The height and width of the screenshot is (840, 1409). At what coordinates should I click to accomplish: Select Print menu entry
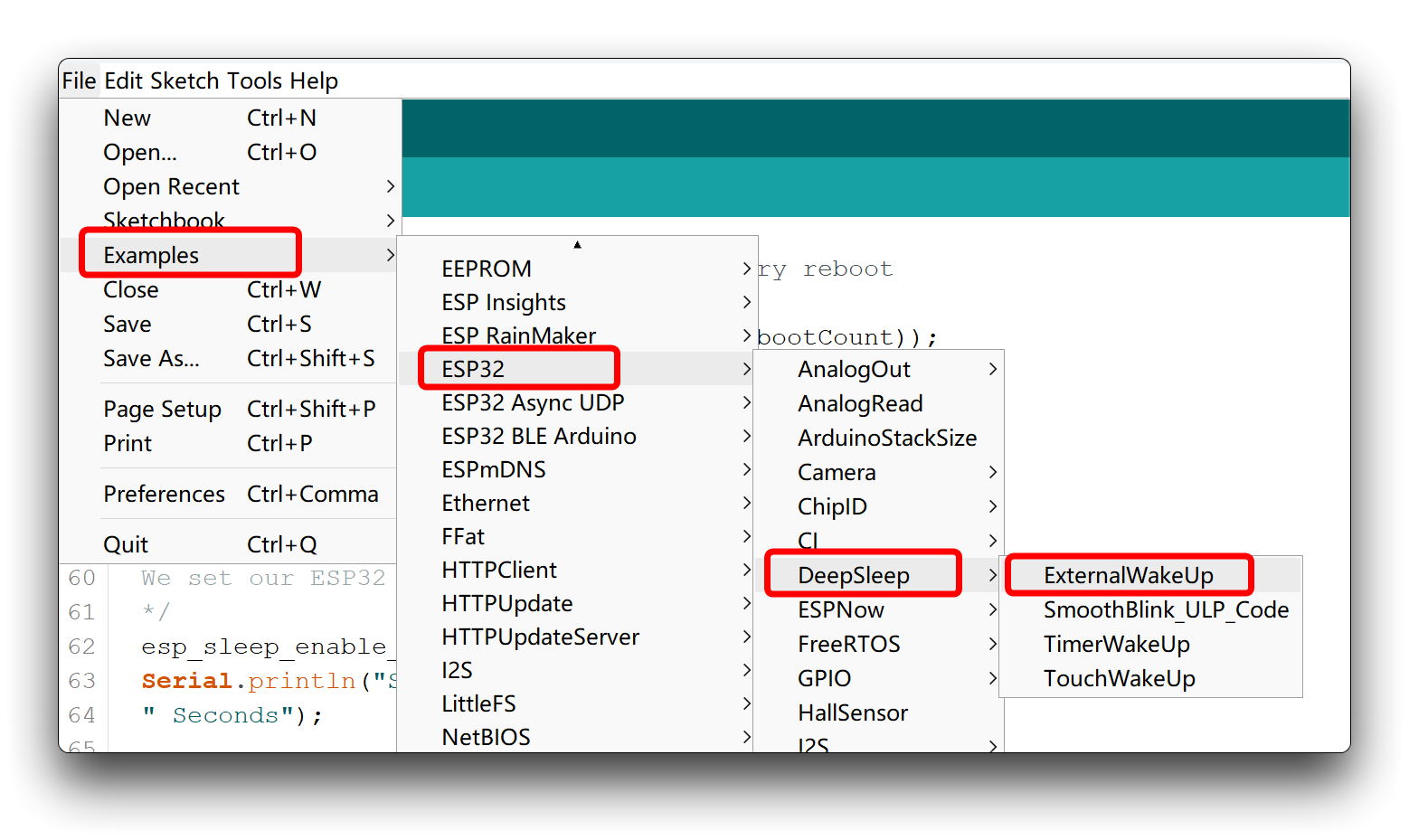[230, 443]
